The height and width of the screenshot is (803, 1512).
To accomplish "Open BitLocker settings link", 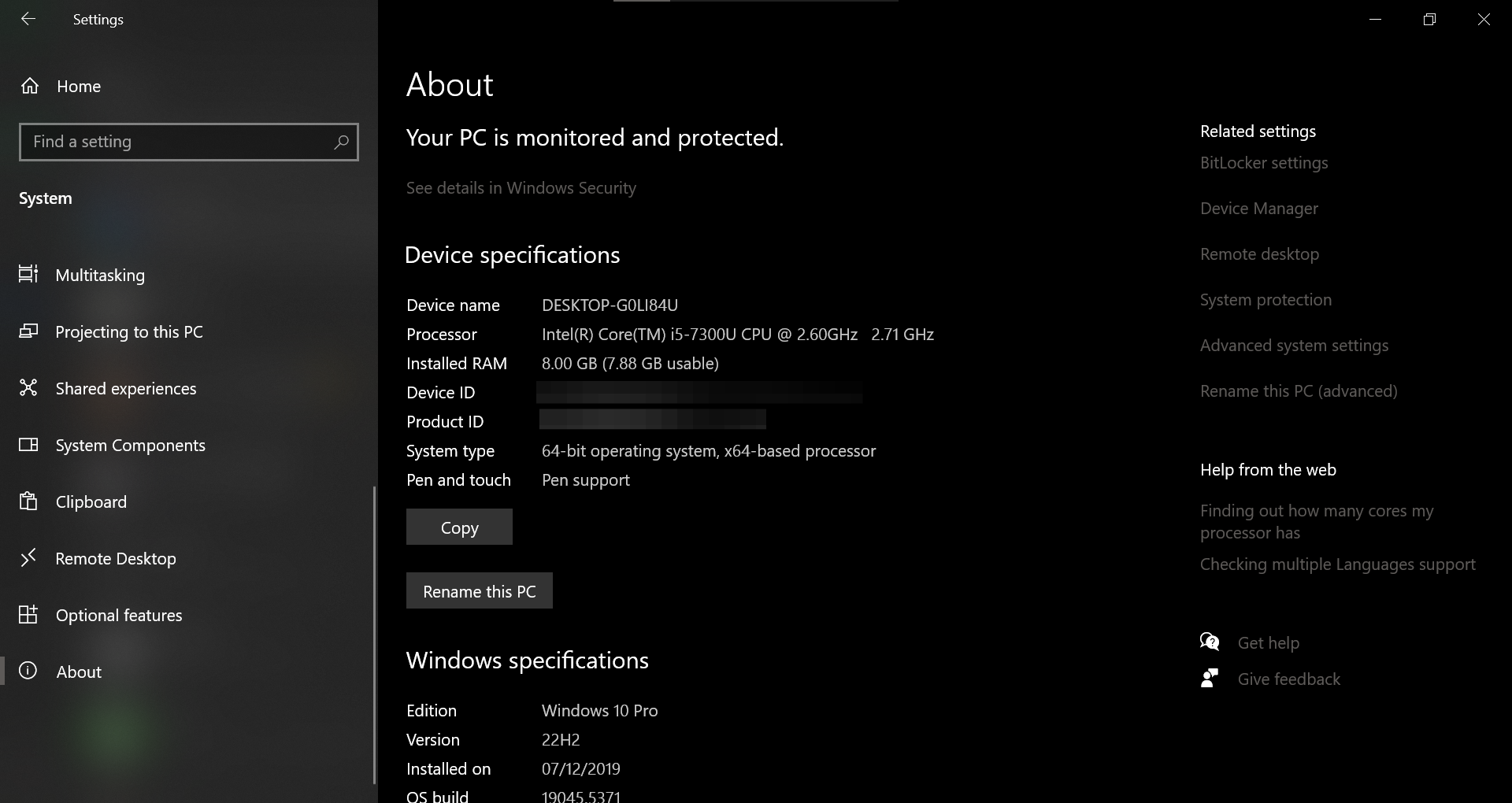I will (1264, 163).
